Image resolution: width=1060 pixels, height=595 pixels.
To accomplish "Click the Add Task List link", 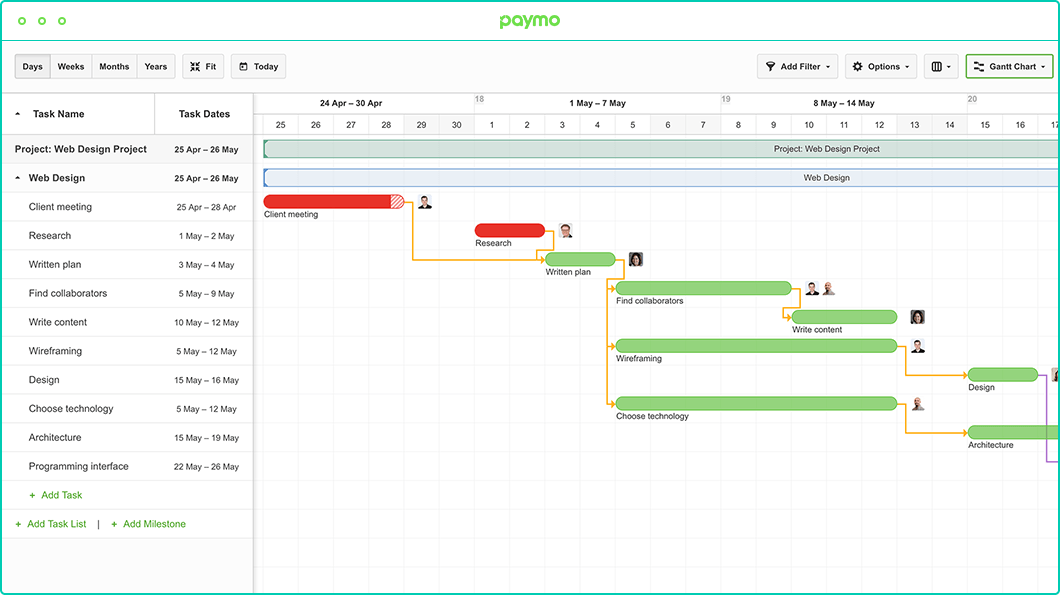I will [x=57, y=524].
